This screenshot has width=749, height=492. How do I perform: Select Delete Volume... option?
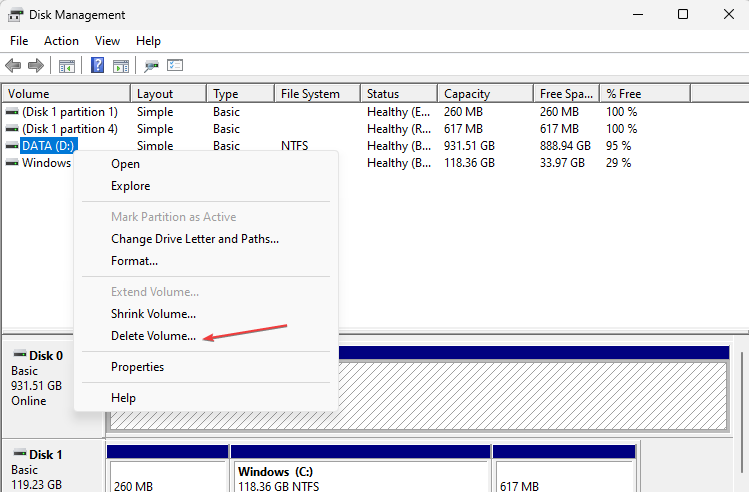coord(206,336)
